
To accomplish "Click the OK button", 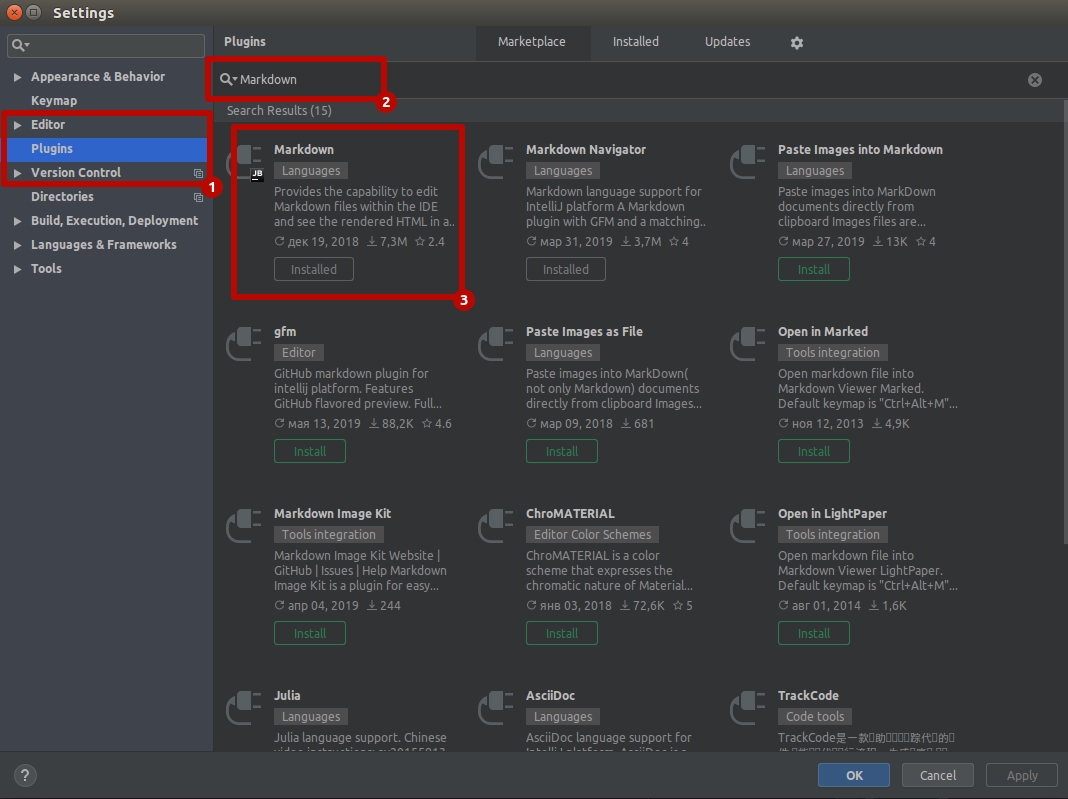I will 854,775.
